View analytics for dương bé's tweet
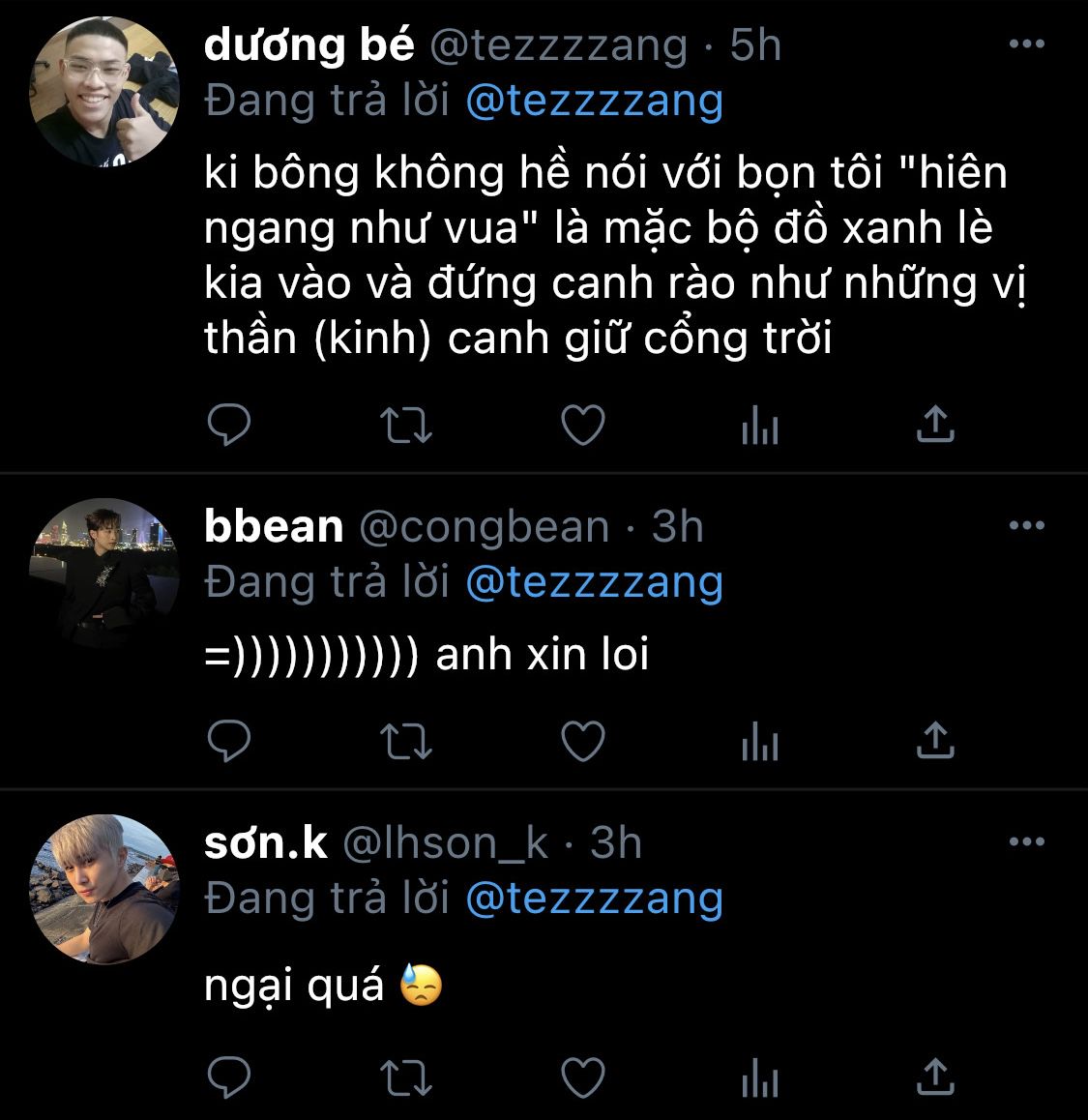This screenshot has height=1120, width=1088. click(x=760, y=425)
